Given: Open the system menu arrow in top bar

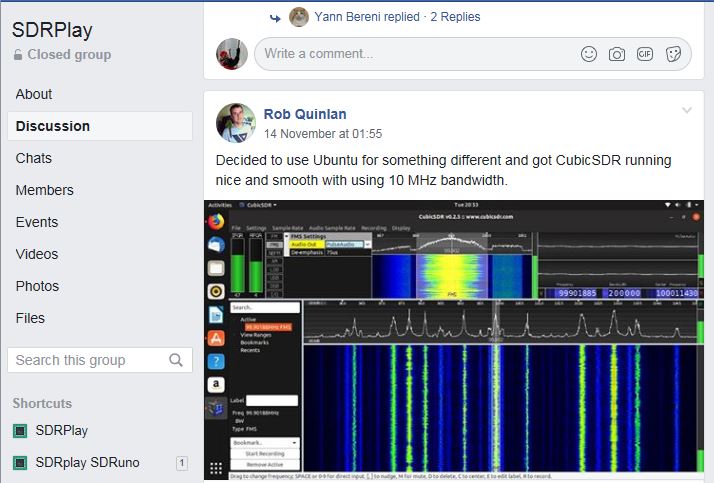Looking at the screenshot, I should (698, 205).
